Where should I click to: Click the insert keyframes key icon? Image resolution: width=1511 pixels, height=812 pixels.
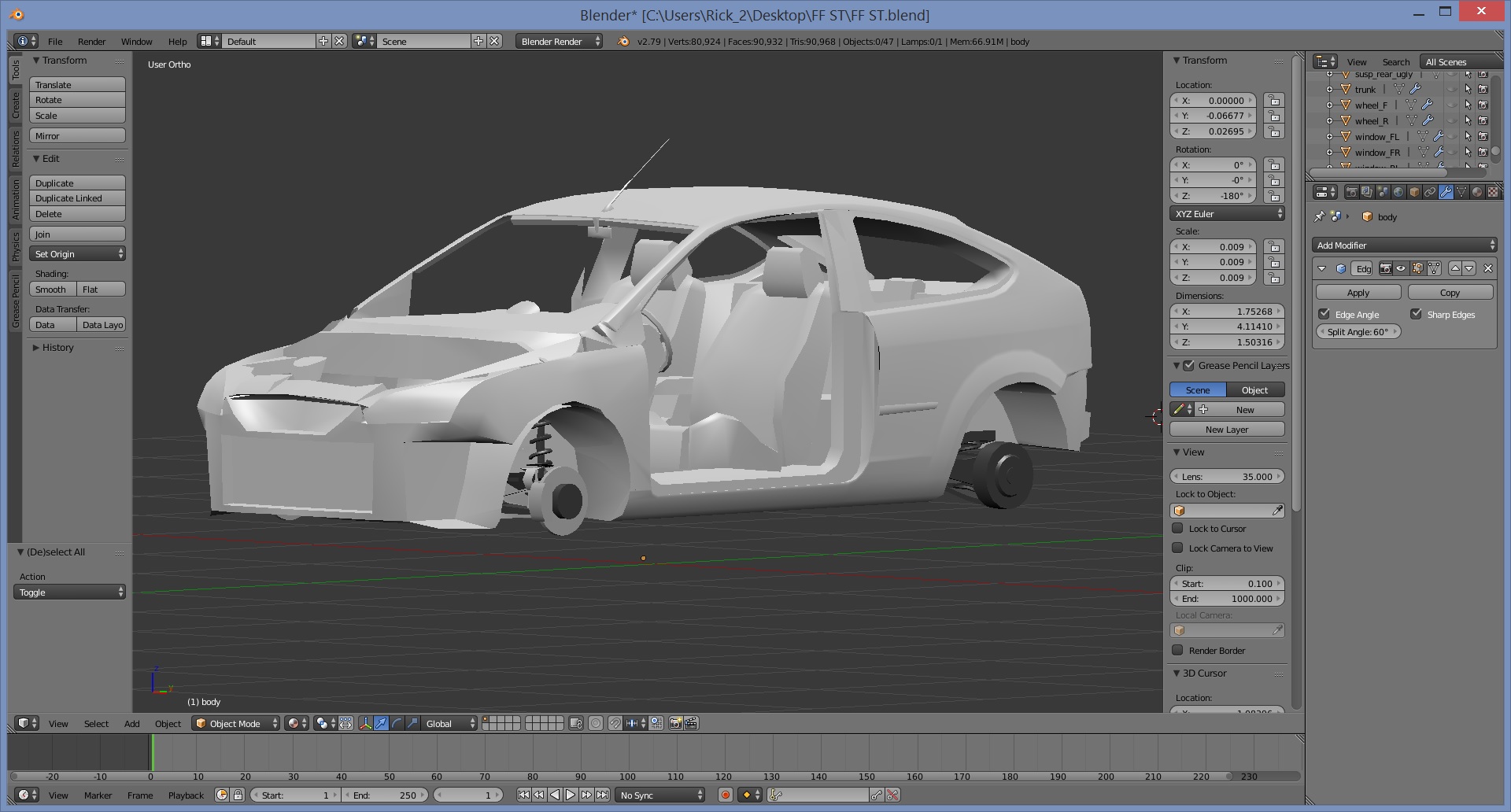(877, 795)
